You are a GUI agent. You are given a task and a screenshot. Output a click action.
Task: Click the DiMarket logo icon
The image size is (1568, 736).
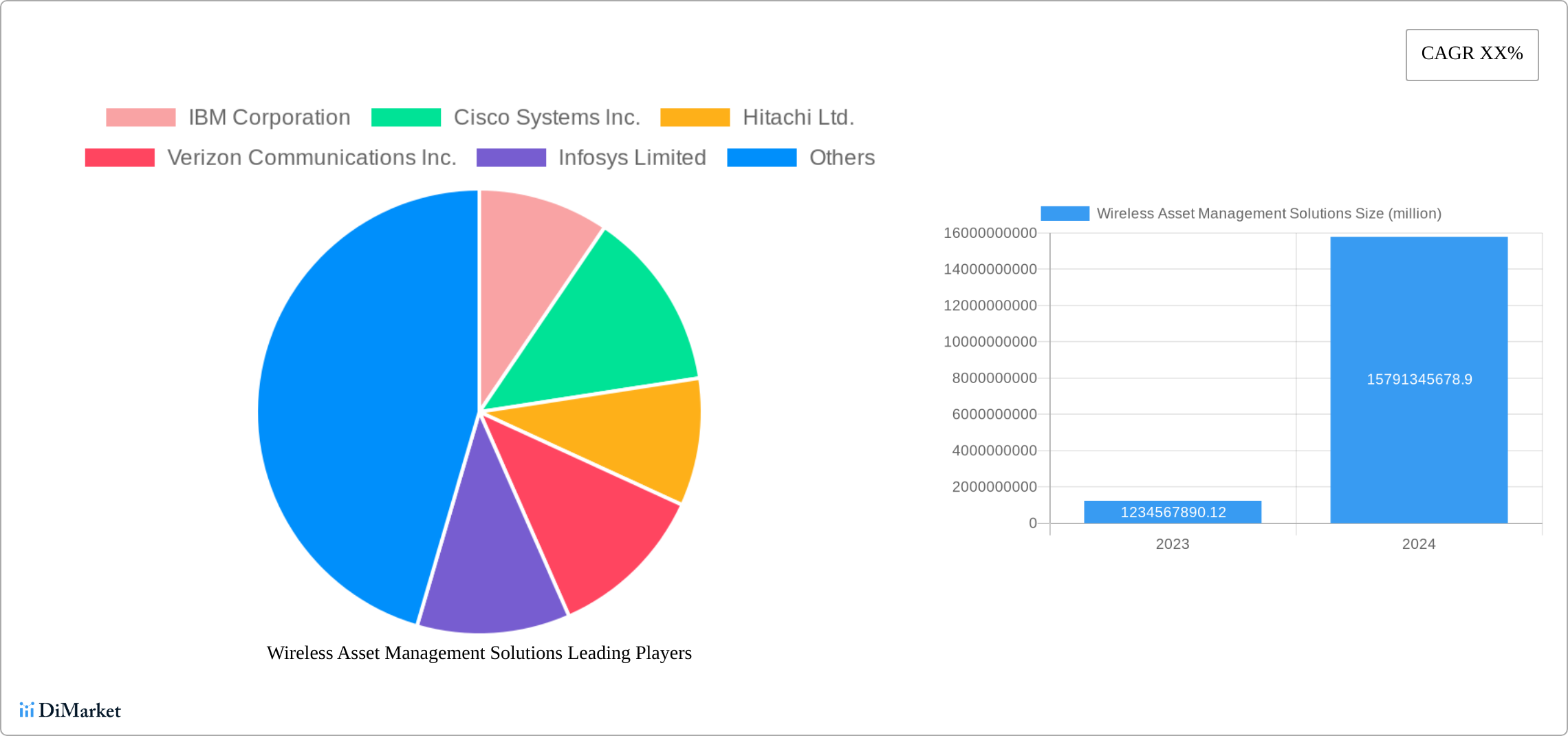point(26,710)
